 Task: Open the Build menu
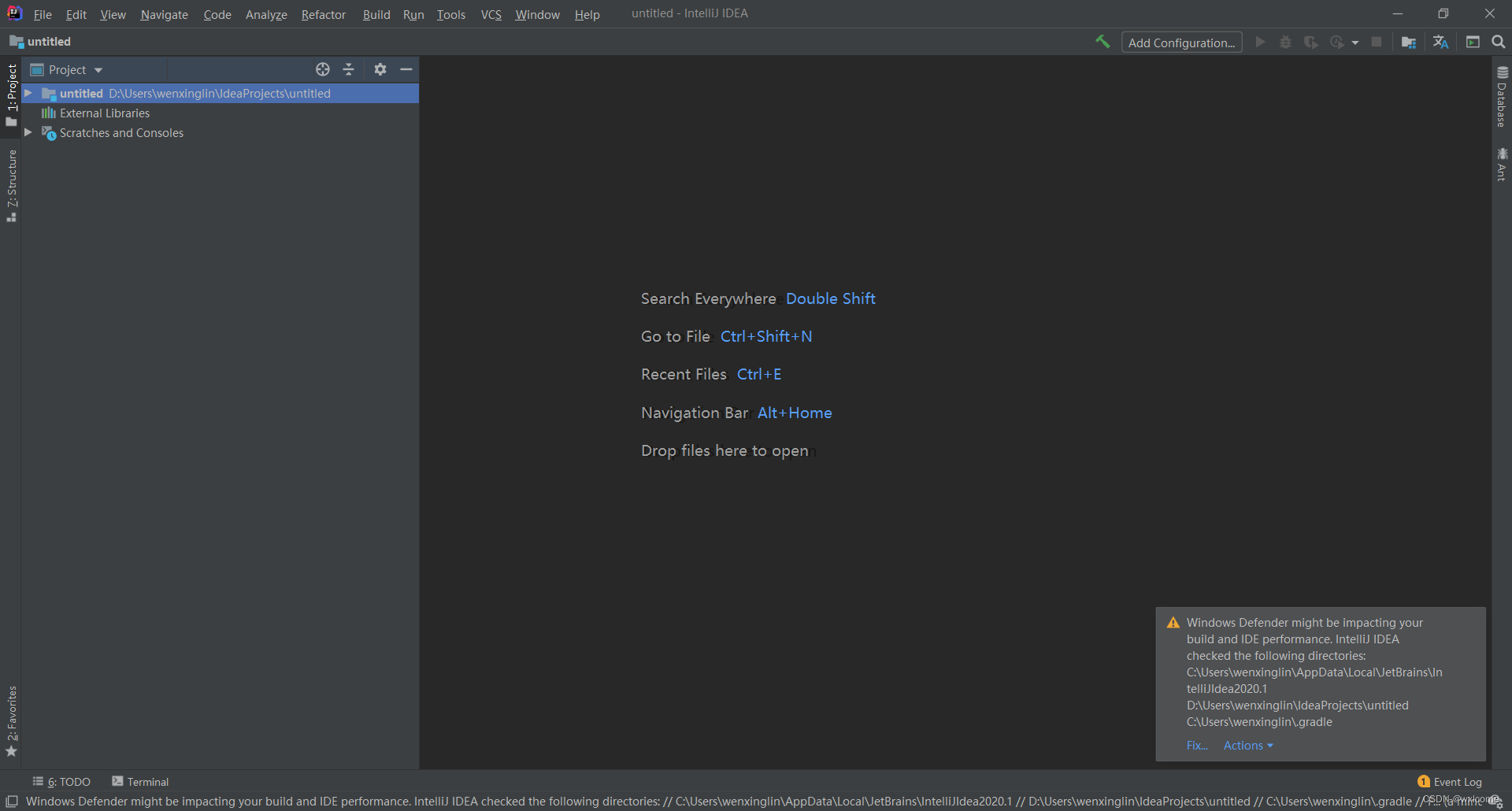[x=376, y=14]
